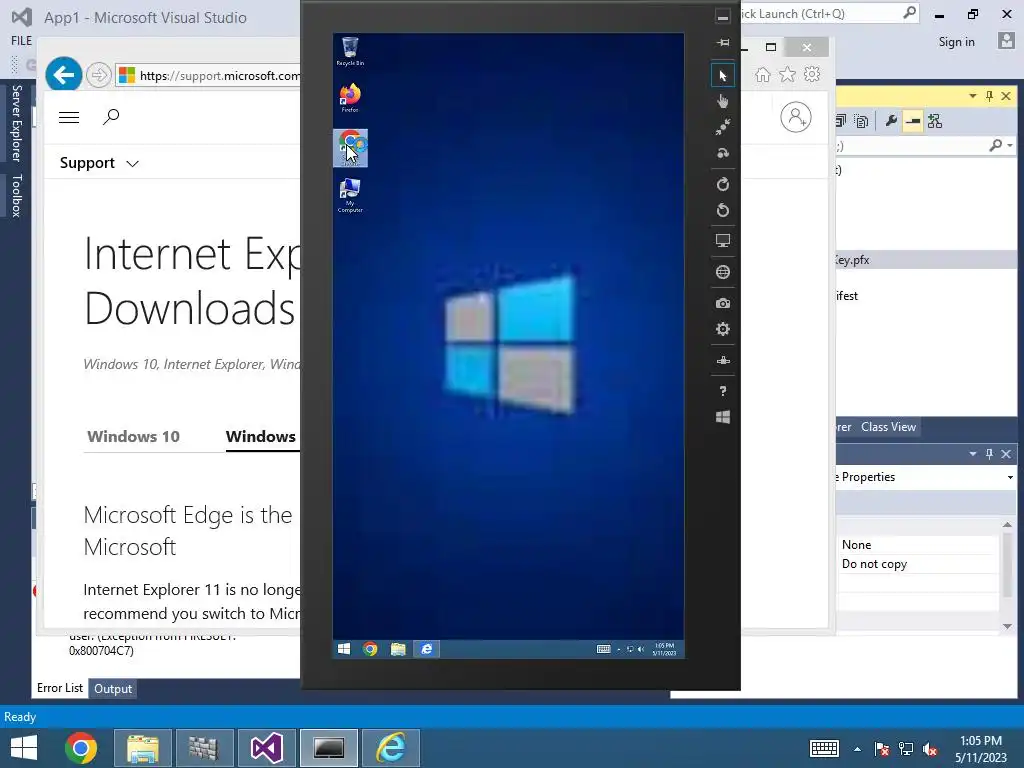
Task: Open the Internet Explorer Home icon
Action: (x=762, y=74)
